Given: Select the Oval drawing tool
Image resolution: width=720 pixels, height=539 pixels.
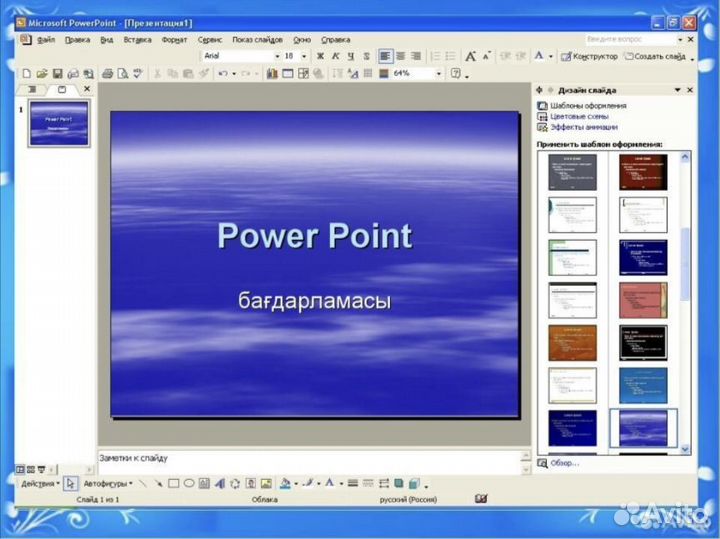Looking at the screenshot, I should coord(189,483).
